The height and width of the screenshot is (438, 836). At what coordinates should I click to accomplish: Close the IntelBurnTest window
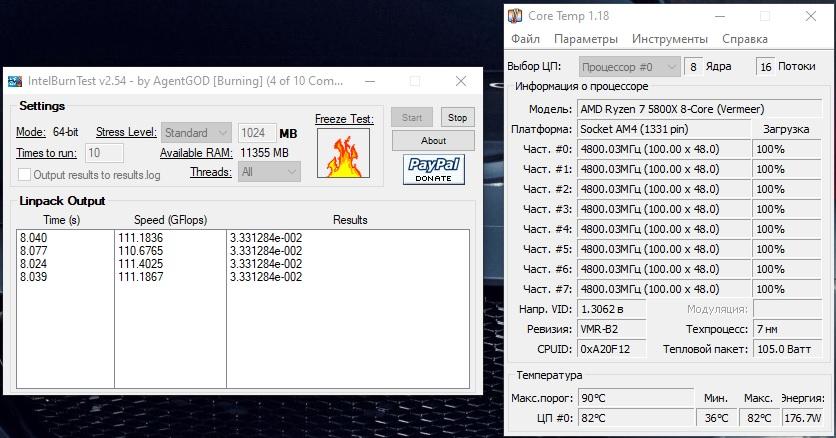pos(461,81)
